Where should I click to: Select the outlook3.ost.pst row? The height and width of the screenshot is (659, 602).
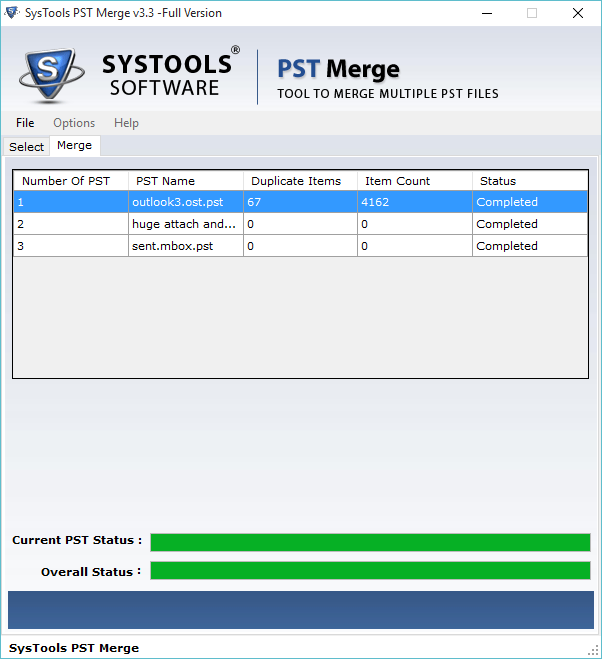click(301, 202)
